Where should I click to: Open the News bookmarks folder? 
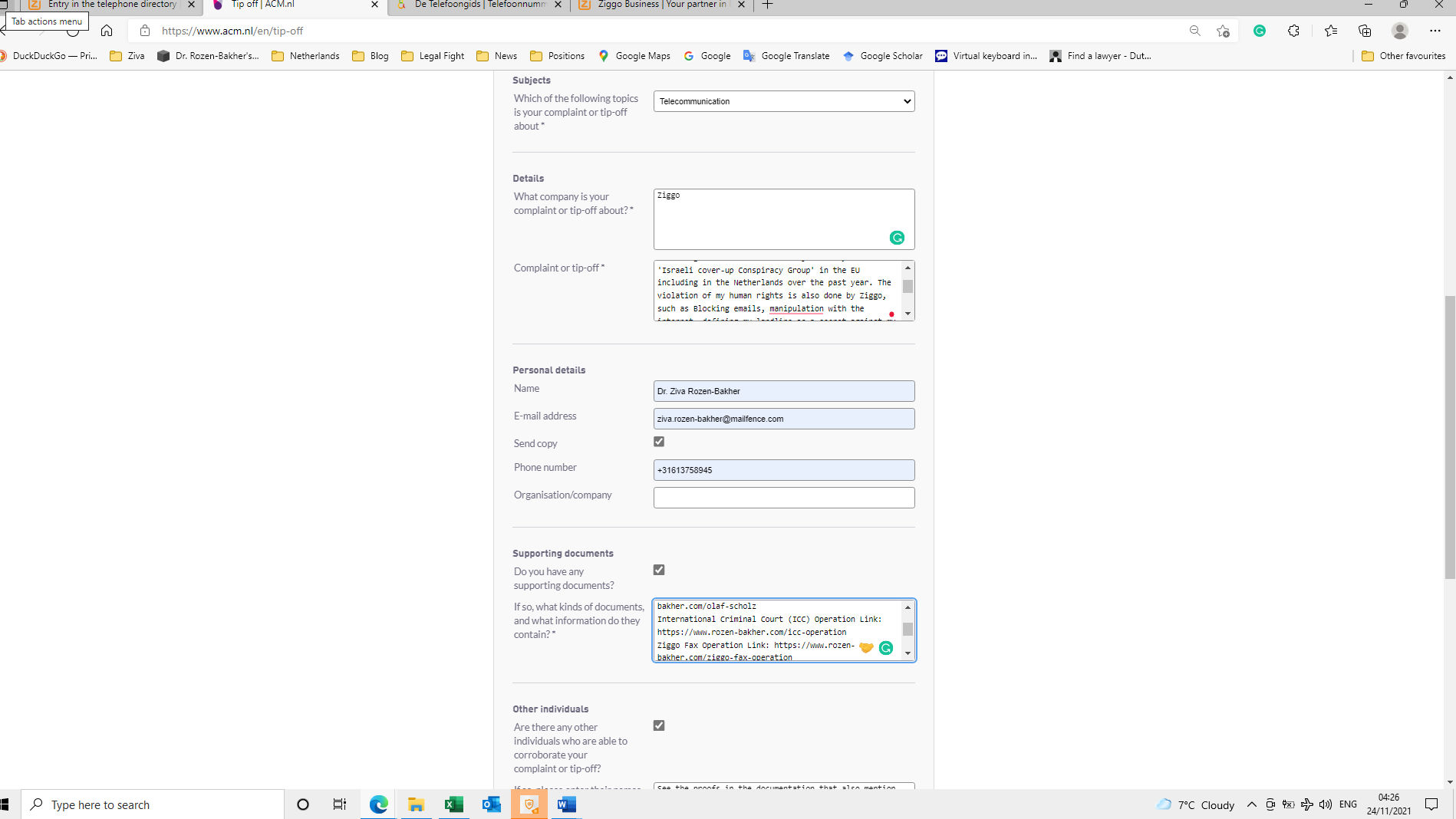[x=497, y=56]
